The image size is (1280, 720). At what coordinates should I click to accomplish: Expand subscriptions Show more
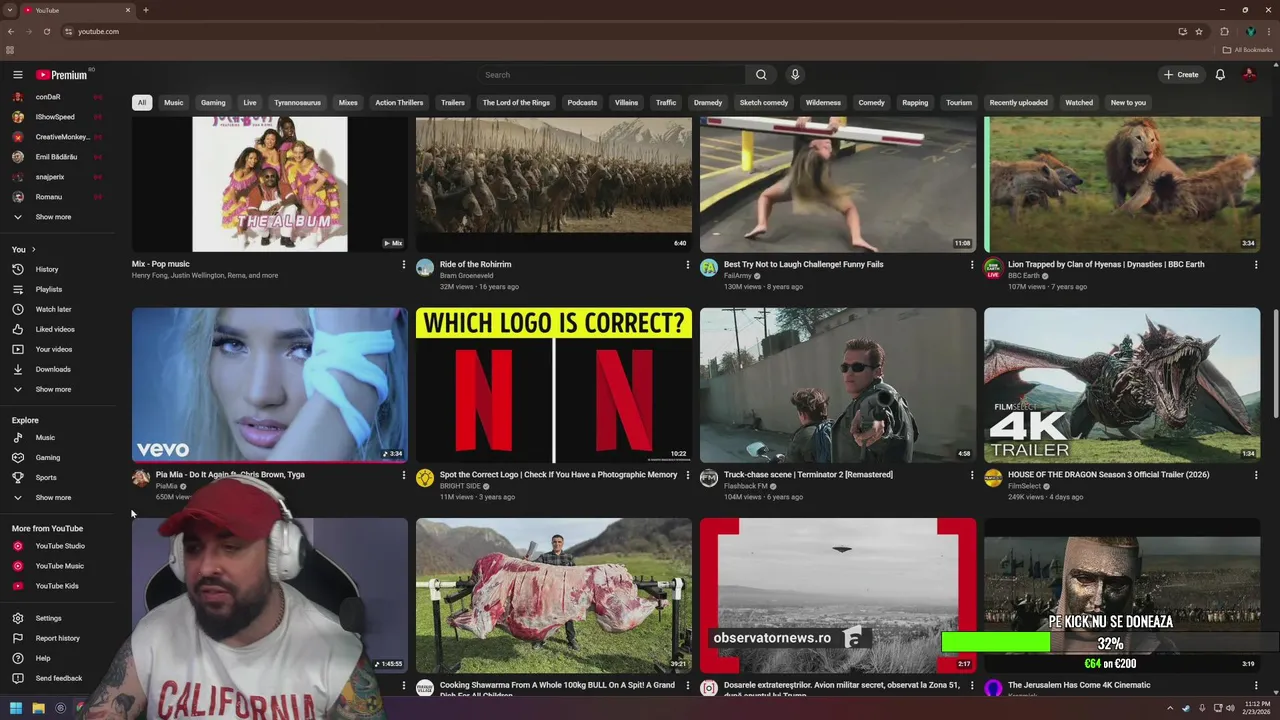[53, 217]
